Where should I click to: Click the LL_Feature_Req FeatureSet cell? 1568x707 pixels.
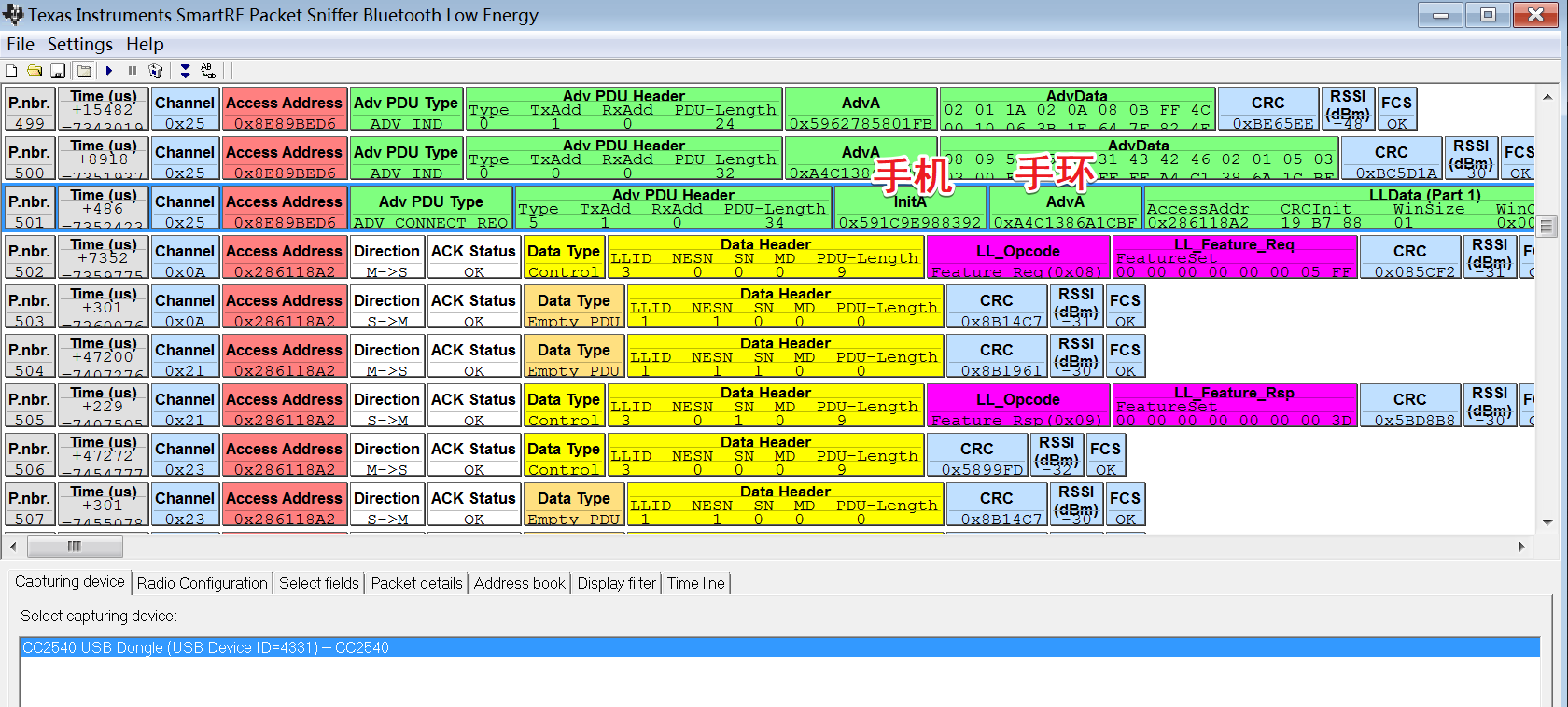1235,257
